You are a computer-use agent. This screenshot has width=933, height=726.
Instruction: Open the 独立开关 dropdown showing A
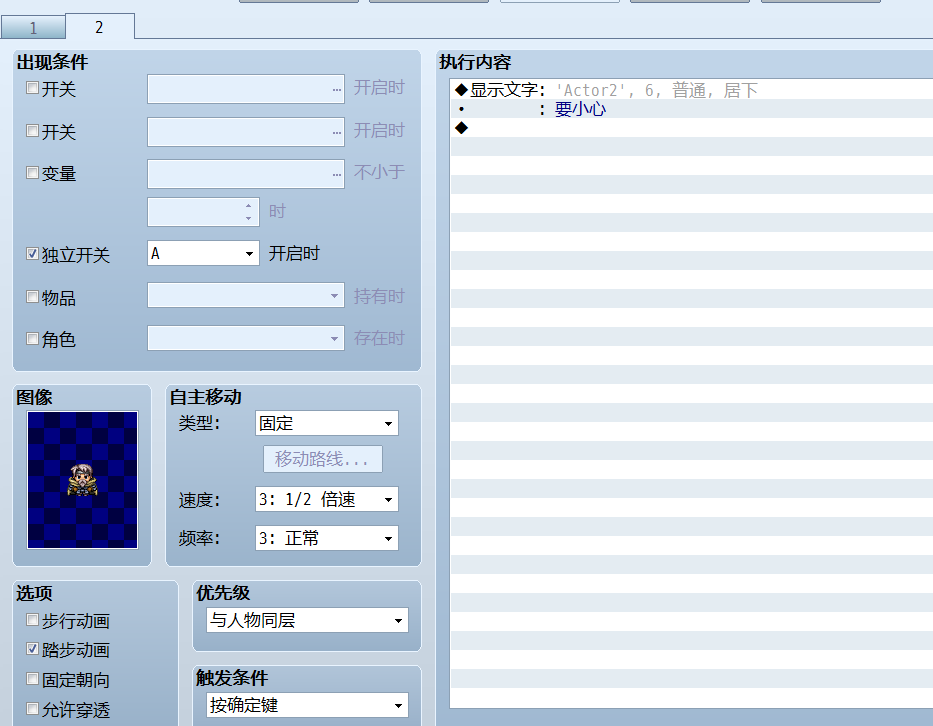coord(203,254)
